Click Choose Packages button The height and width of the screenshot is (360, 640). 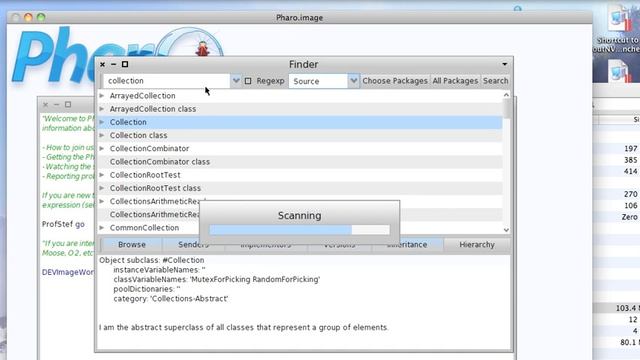pyautogui.click(x=395, y=81)
